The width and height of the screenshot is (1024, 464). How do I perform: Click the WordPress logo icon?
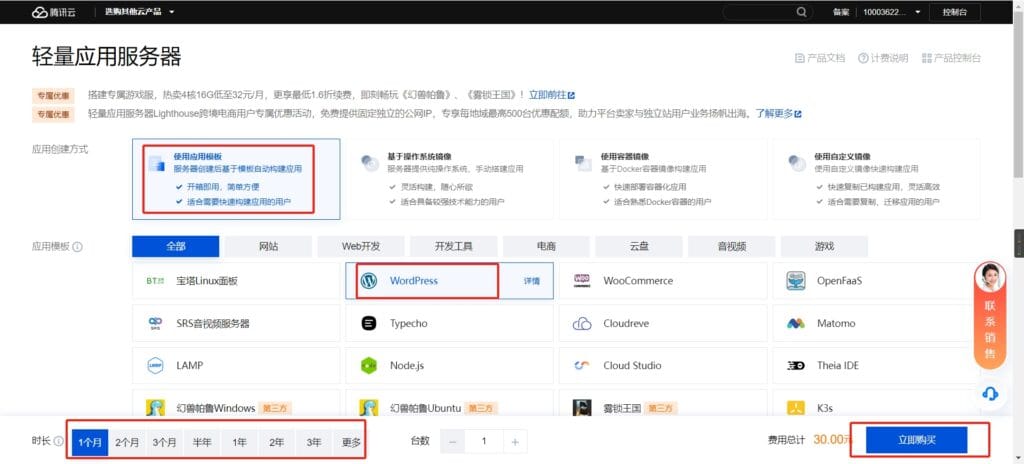tap(369, 281)
